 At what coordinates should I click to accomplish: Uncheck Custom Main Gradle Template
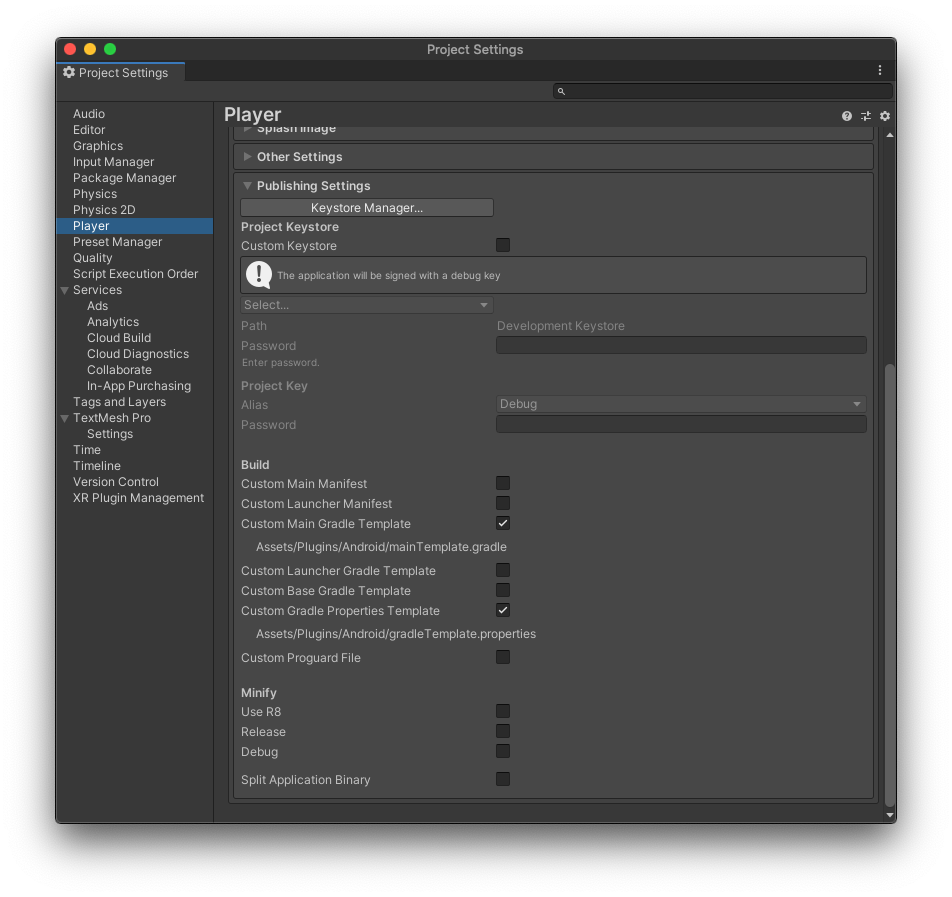[x=503, y=524]
